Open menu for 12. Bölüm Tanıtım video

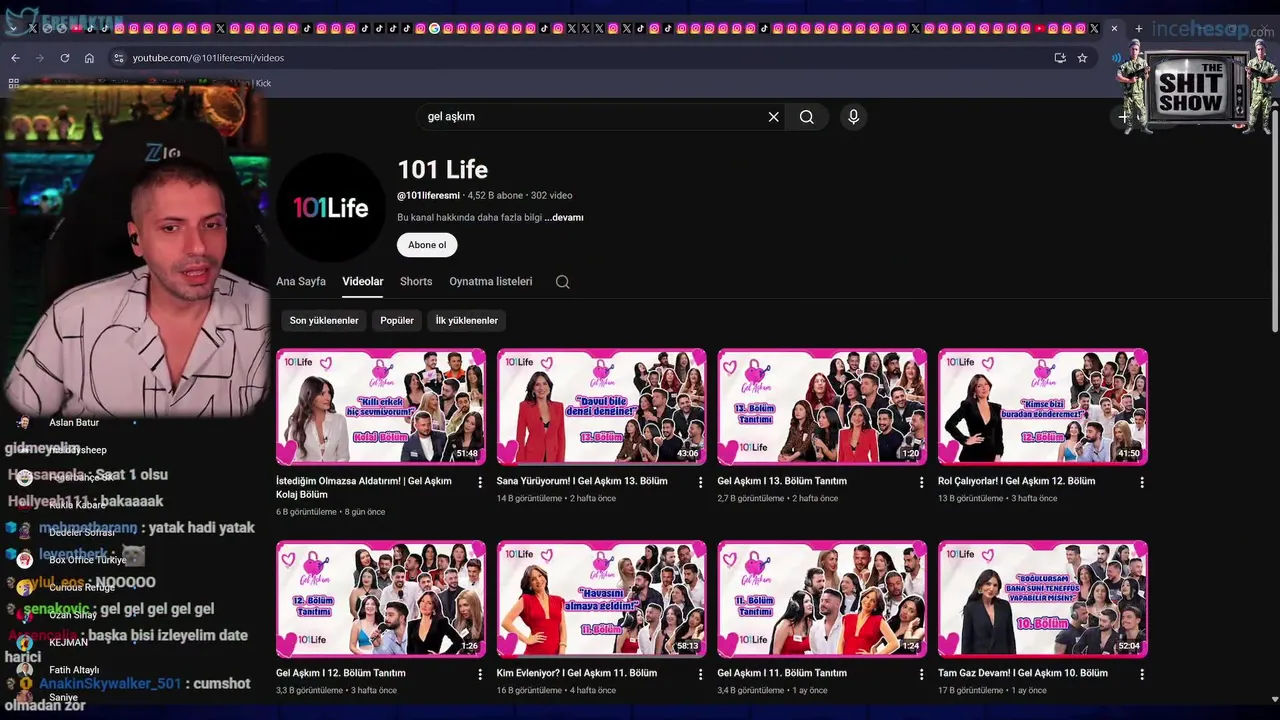coord(480,675)
